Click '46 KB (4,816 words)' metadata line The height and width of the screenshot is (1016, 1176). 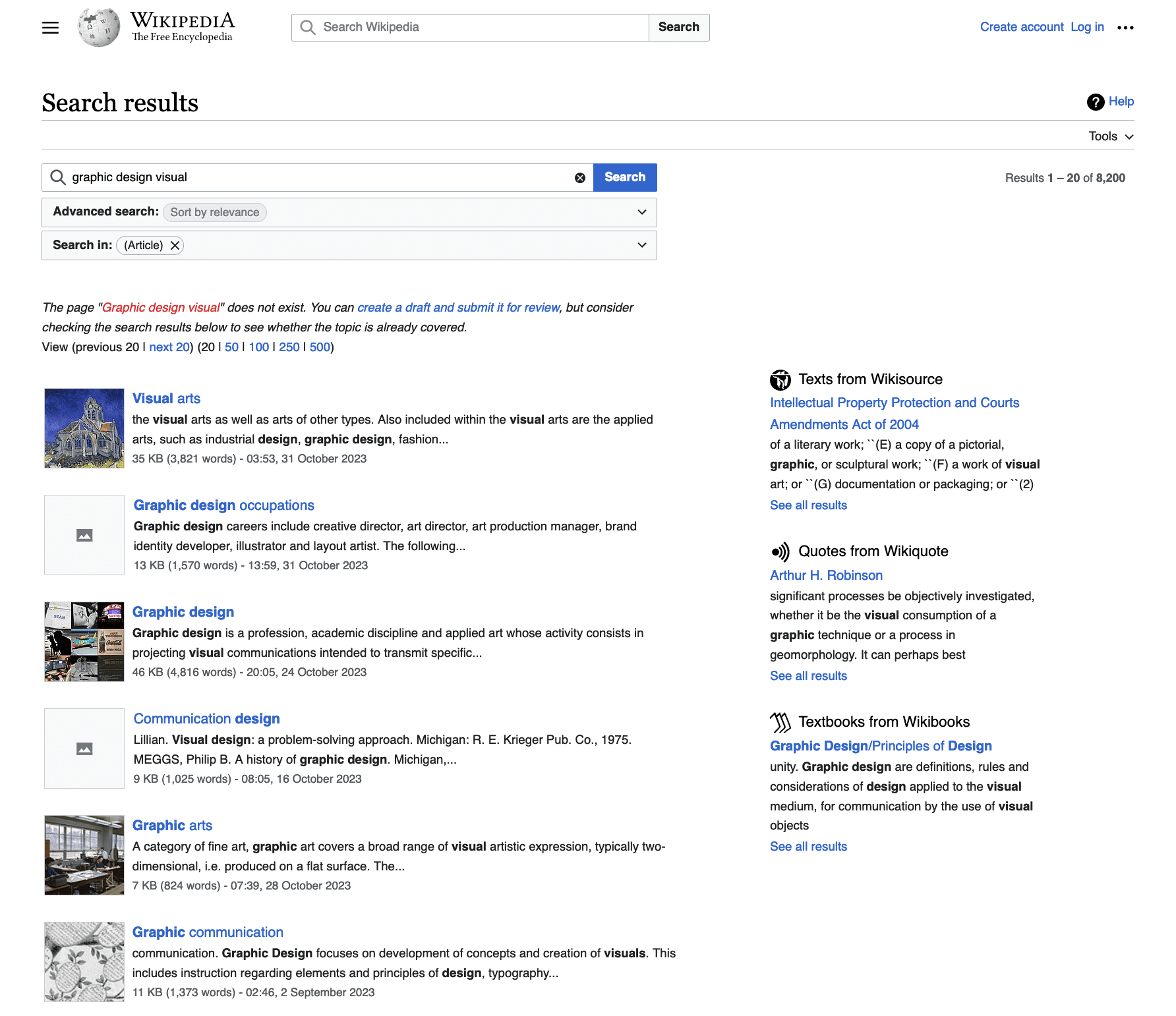pyautogui.click(x=249, y=672)
